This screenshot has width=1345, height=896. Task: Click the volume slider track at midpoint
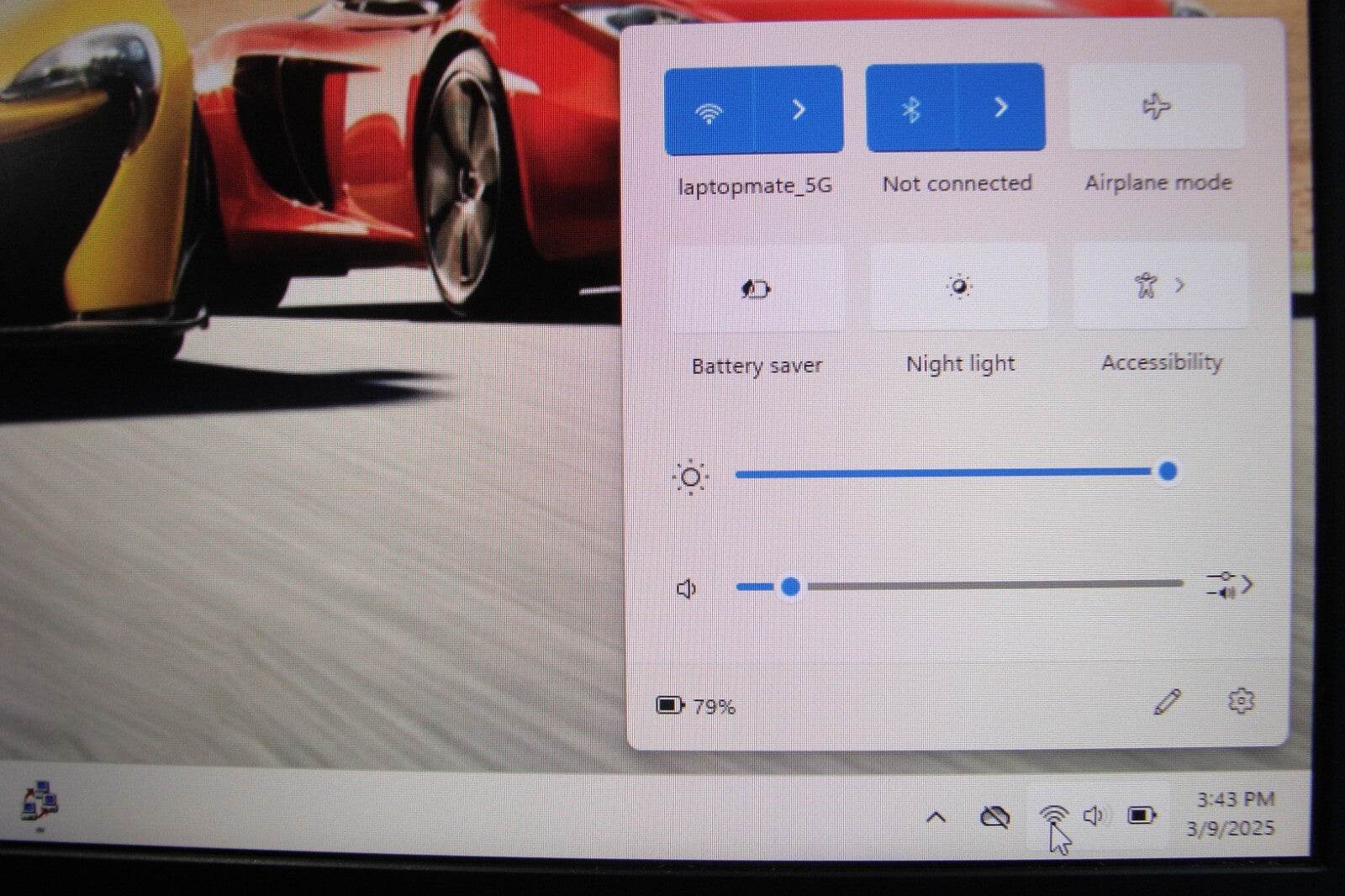[959, 584]
